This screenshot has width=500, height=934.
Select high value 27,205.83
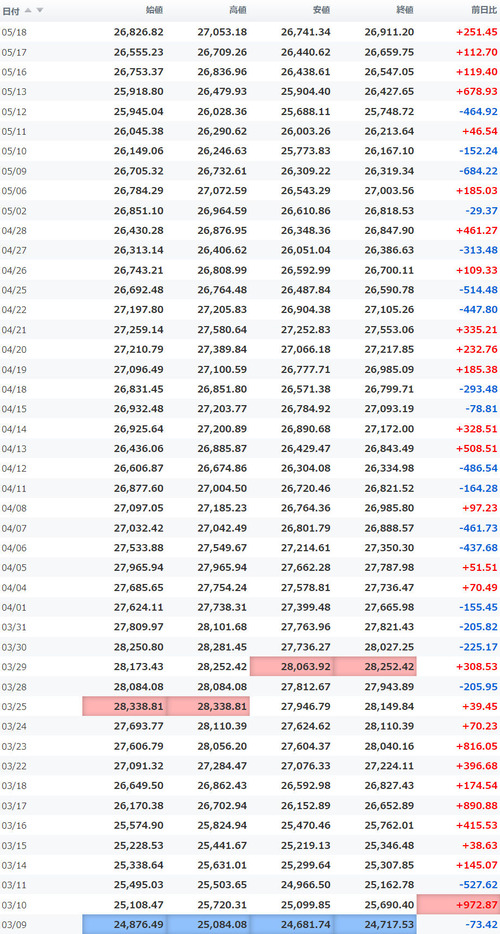point(222,310)
